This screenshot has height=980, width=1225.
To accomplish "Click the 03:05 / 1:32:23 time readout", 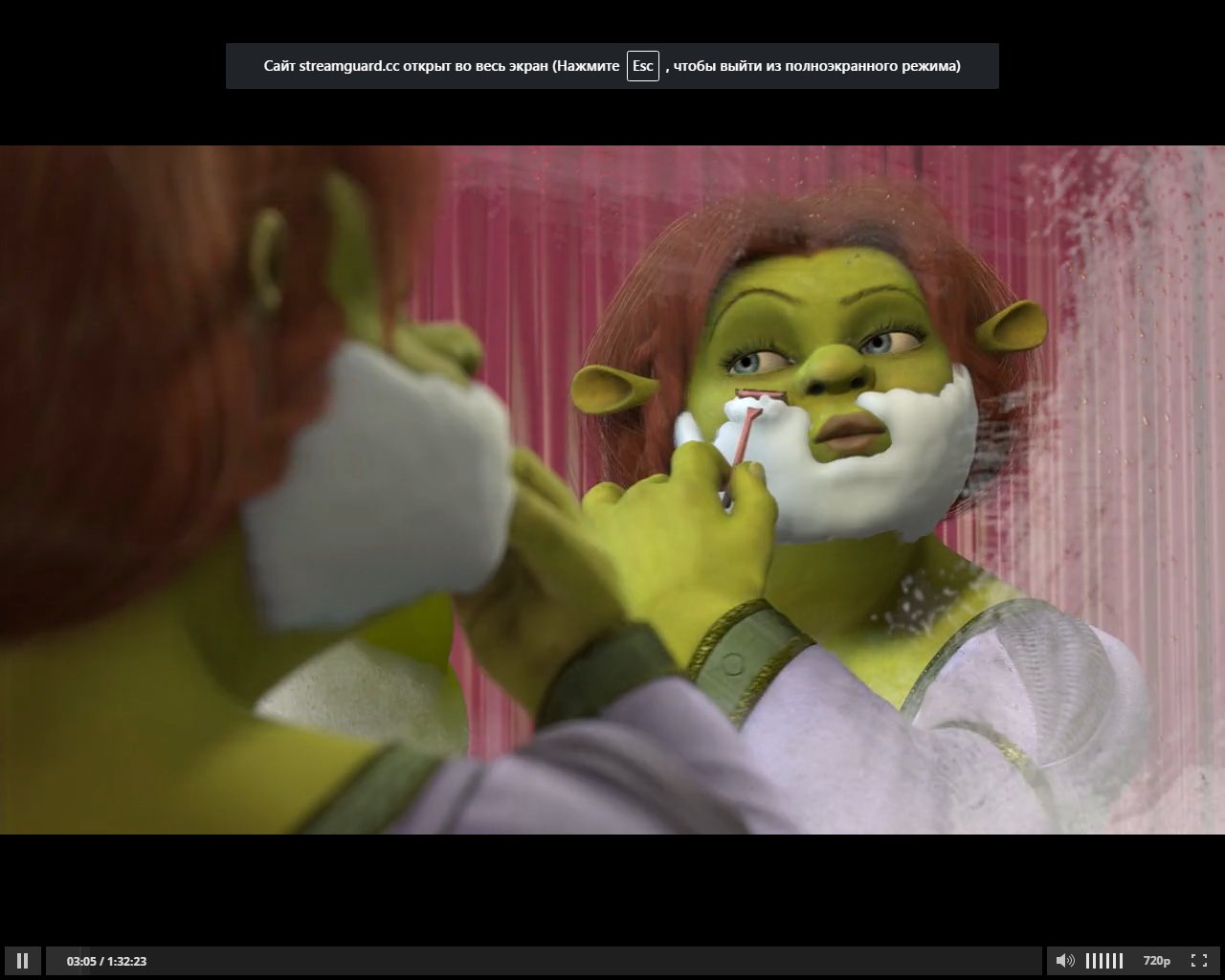I will pyautogui.click(x=106, y=962).
